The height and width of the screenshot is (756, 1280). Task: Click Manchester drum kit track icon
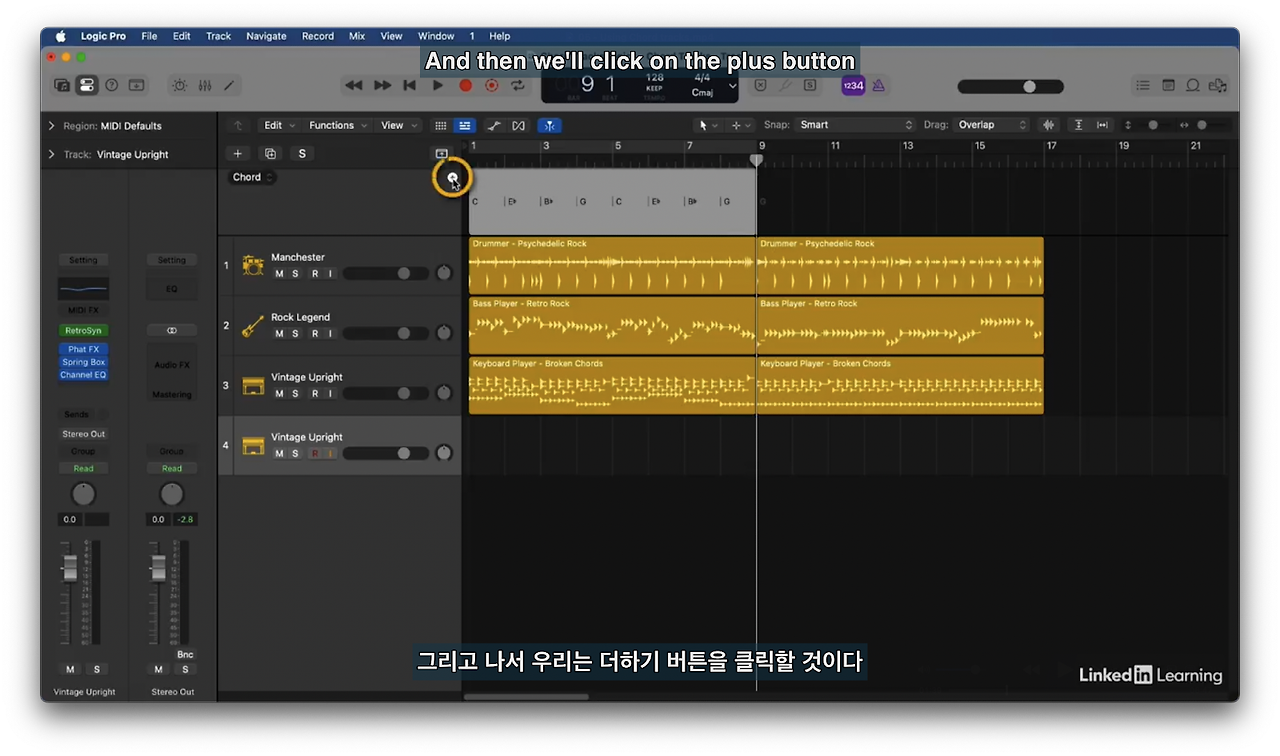(253, 265)
